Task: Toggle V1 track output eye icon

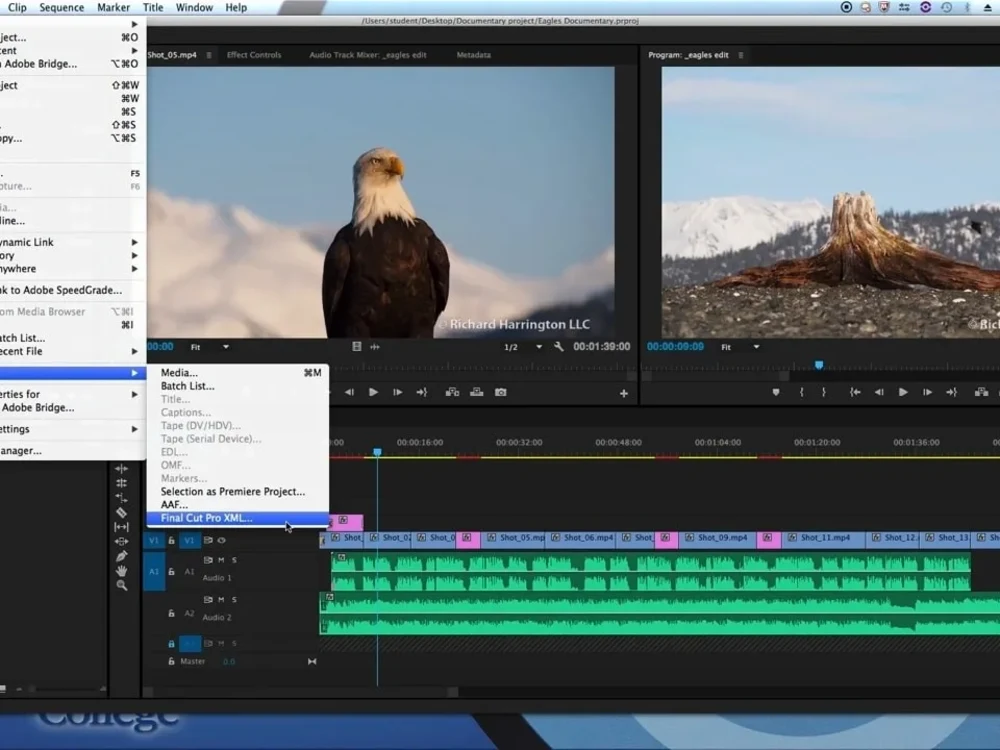Action: click(x=221, y=540)
